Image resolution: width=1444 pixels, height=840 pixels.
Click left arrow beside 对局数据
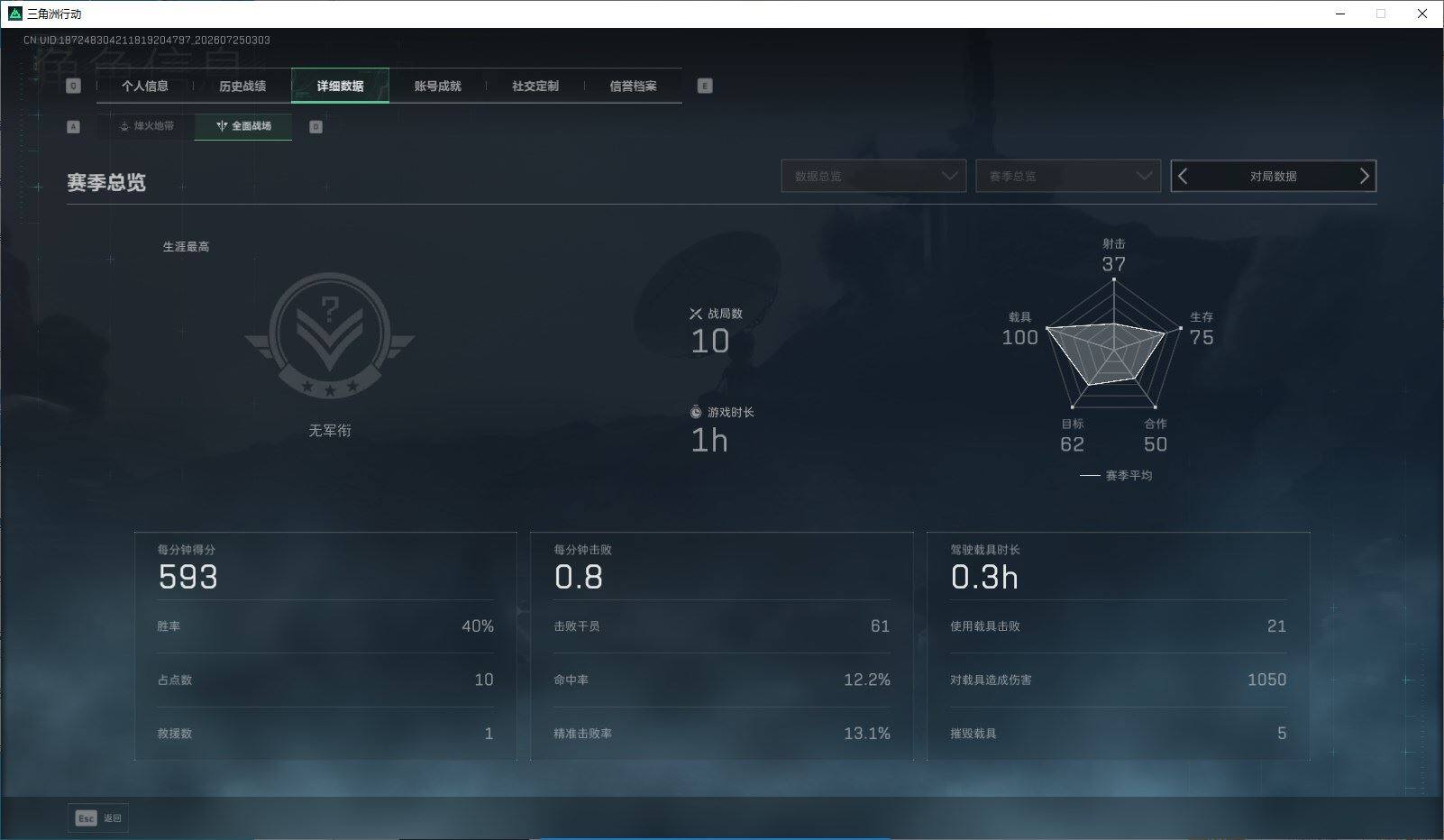point(1184,177)
